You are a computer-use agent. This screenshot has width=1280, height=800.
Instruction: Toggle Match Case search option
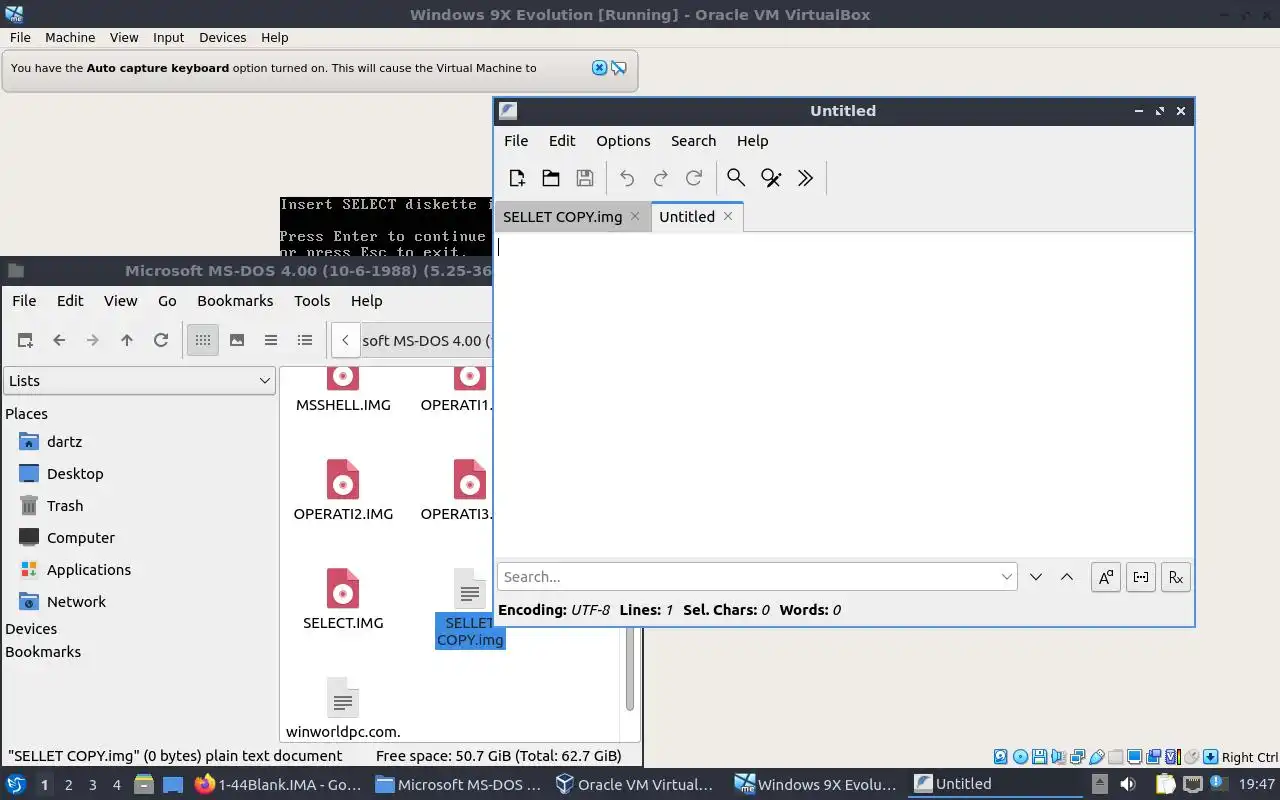point(1106,577)
